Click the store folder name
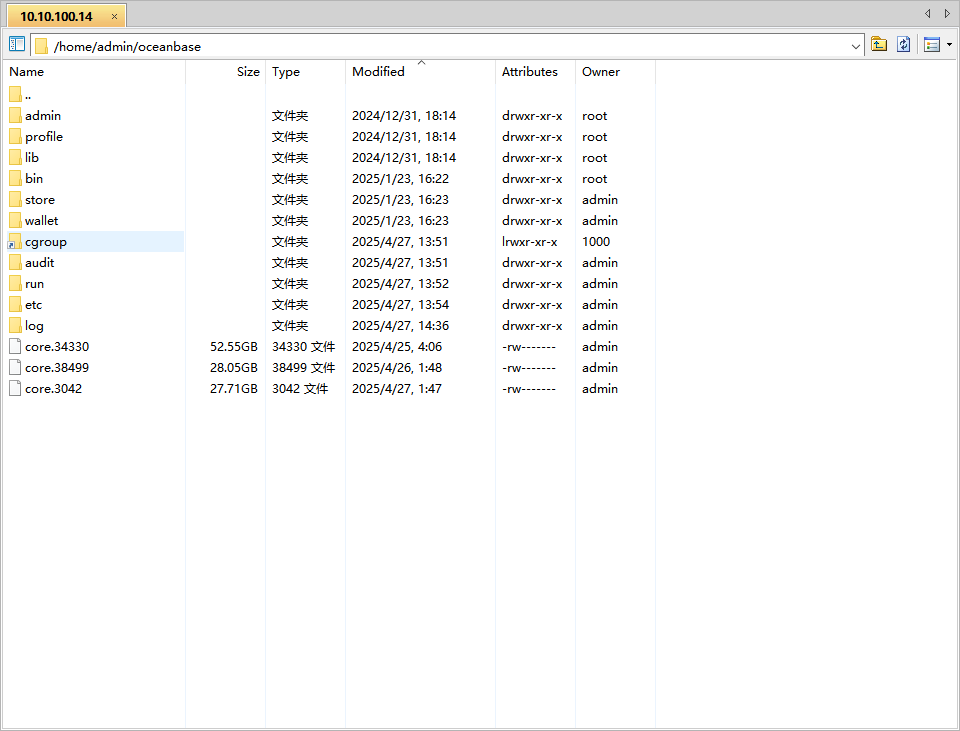Screen dimensions: 960x731 [x=40, y=200]
